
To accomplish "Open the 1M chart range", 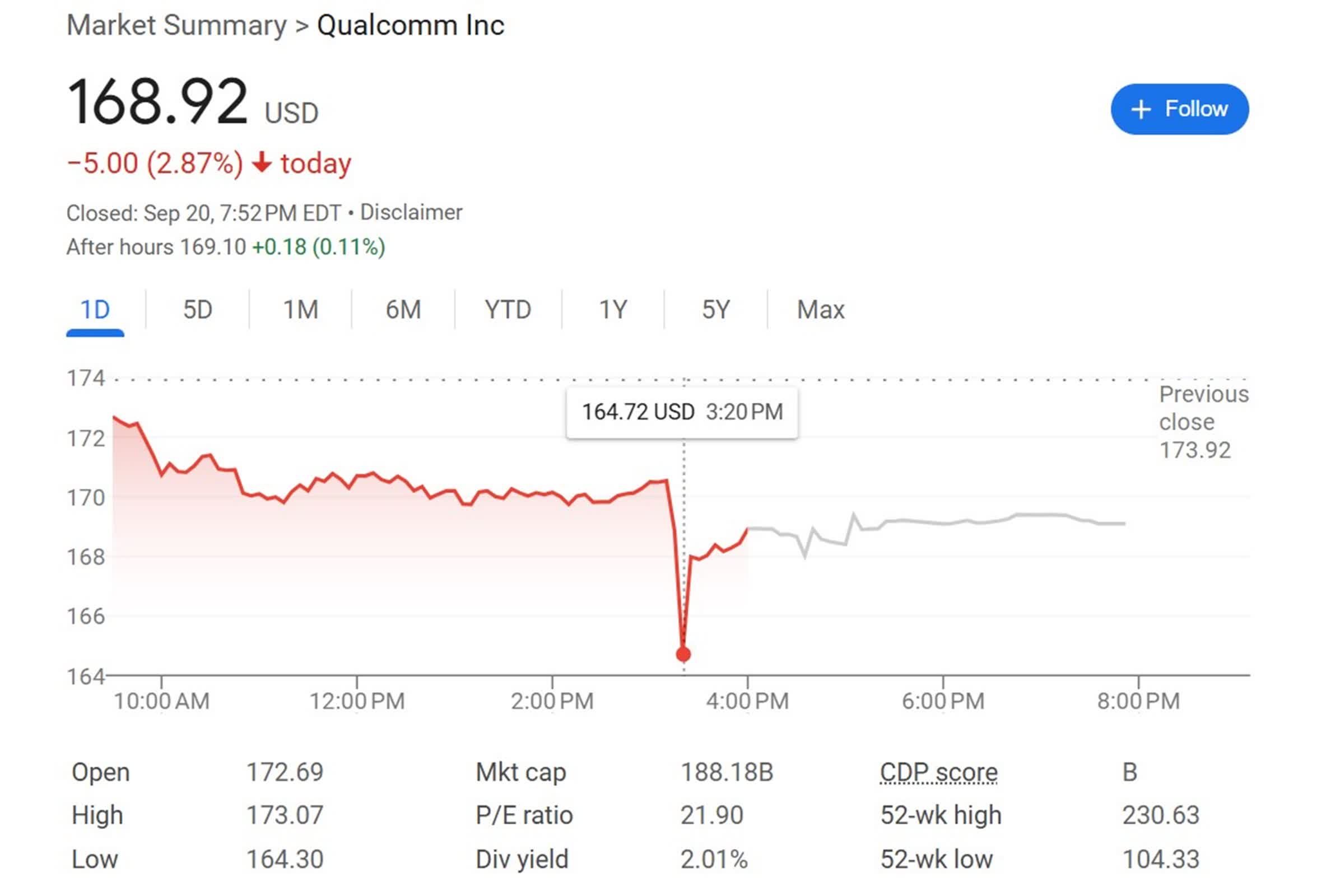I will pyautogui.click(x=301, y=310).
